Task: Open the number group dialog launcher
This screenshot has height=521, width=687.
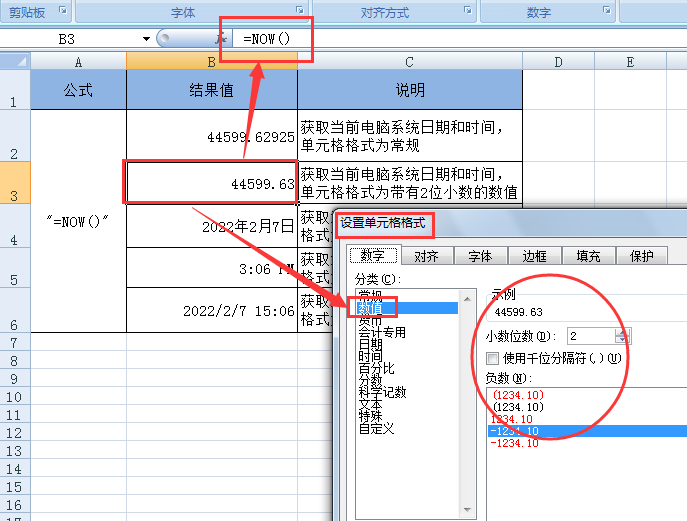Action: click(607, 10)
